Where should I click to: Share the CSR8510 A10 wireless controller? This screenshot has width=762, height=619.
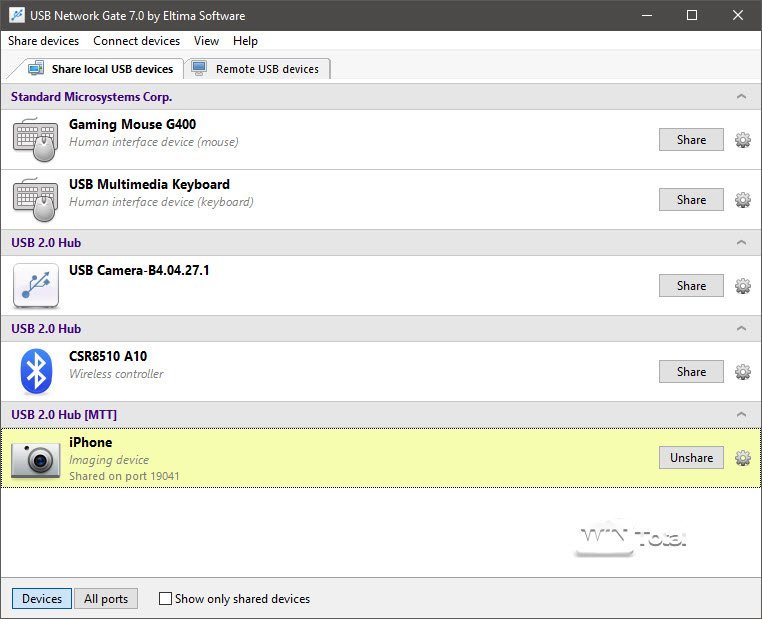point(691,372)
